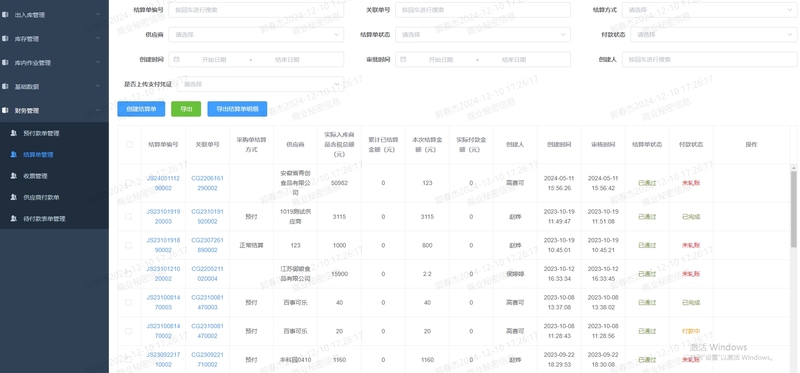Click the user icon beside 结算单管理
Image resolution: width=800 pixels, height=373 pixels.
click(13, 155)
